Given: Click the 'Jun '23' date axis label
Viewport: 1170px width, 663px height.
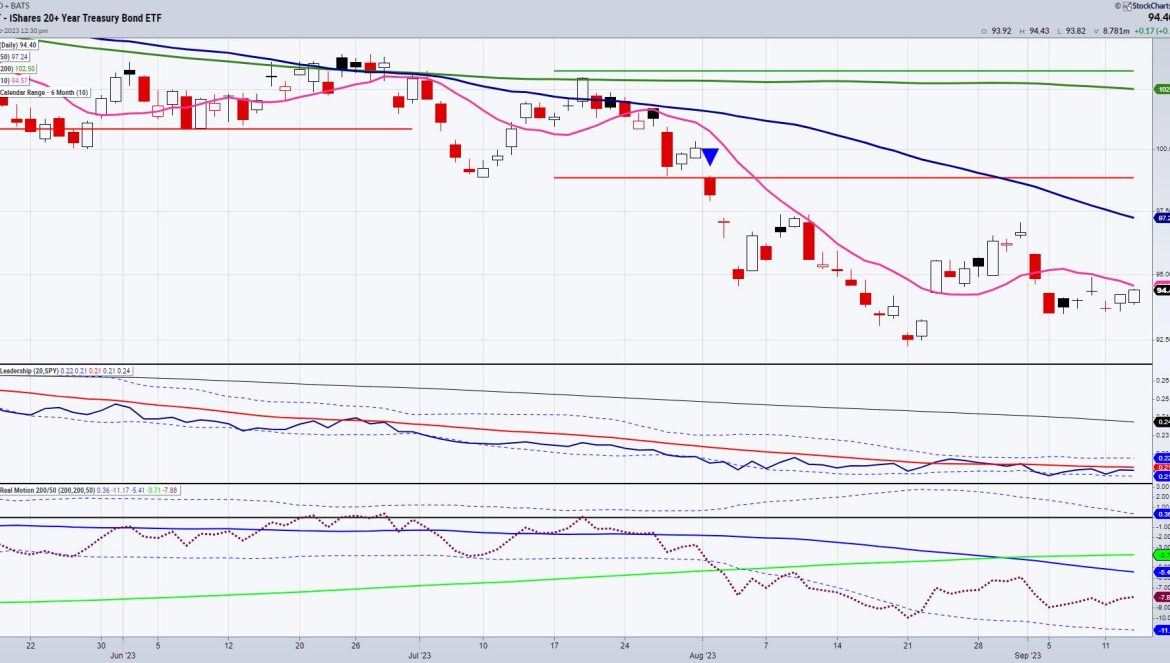Looking at the screenshot, I should [x=122, y=656].
